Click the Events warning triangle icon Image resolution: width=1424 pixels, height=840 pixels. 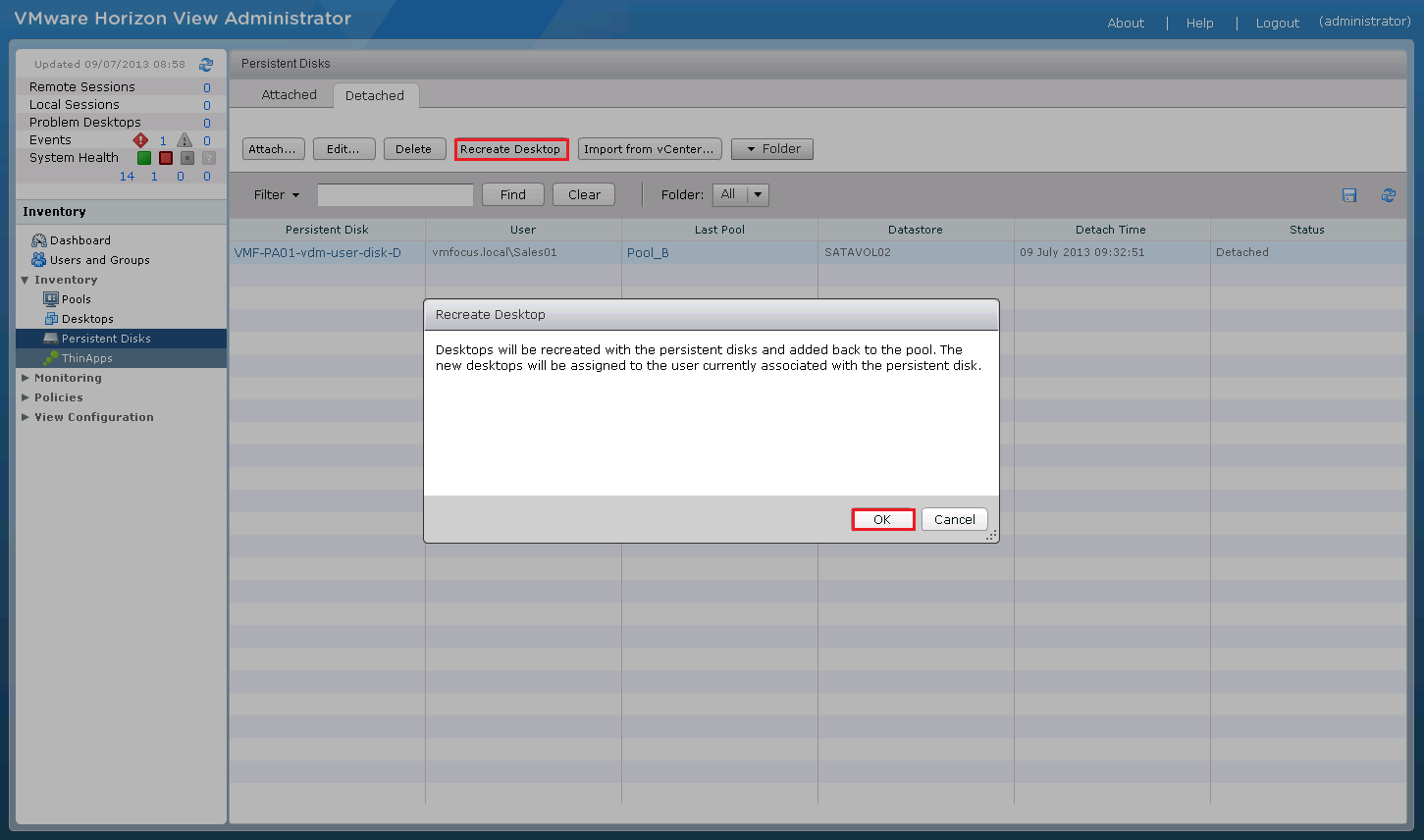[x=185, y=140]
